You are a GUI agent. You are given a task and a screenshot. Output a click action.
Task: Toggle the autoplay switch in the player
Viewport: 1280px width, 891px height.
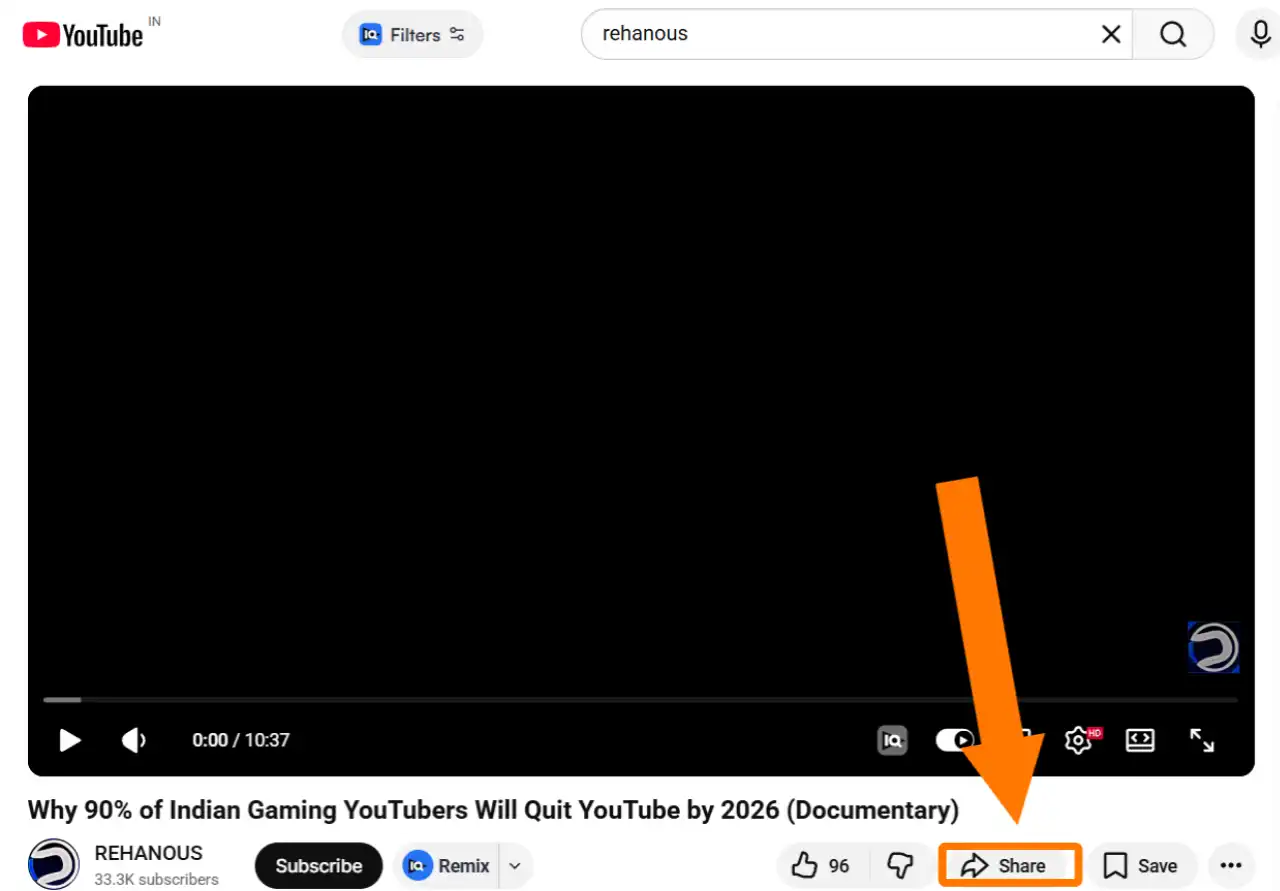coord(953,740)
